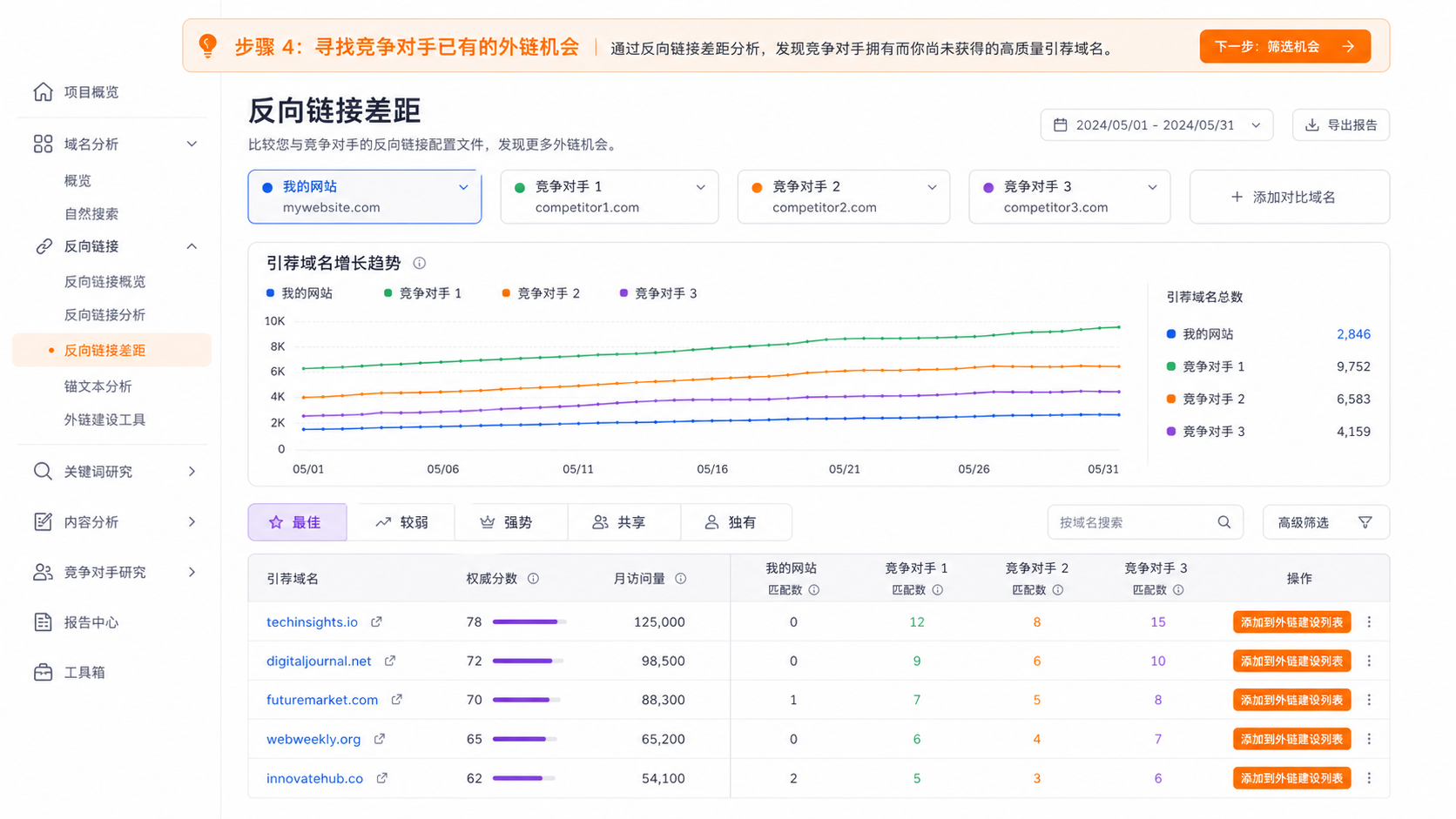Open the webweekly.org domain link
The image size is (1456, 819).
click(313, 739)
